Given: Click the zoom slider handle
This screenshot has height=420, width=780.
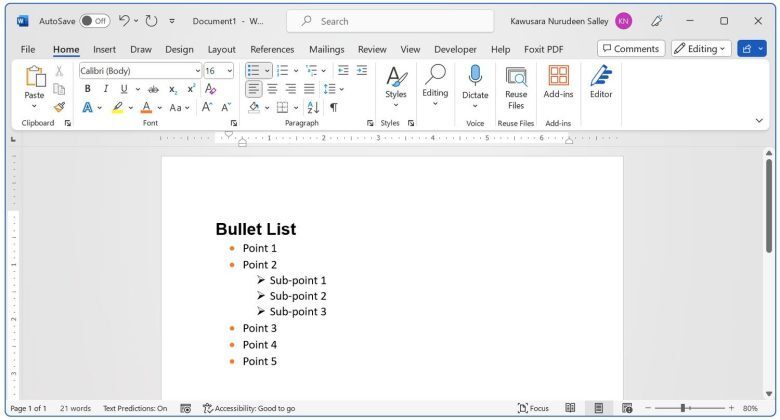Looking at the screenshot, I should pyautogui.click(x=683, y=408).
